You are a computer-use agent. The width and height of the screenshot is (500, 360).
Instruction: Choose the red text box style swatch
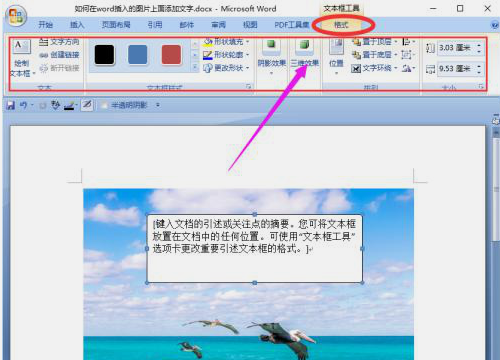171,55
